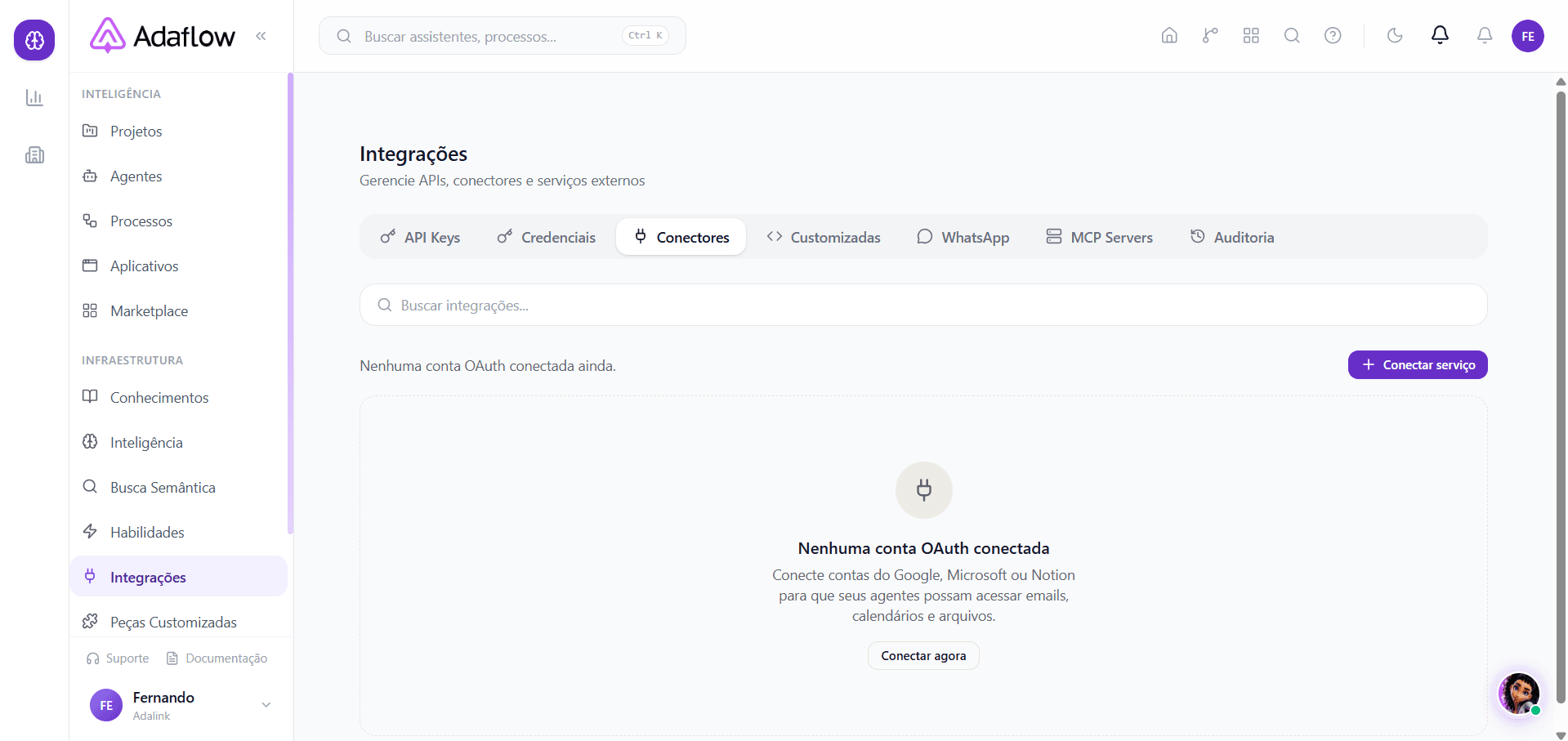The image size is (1568, 741).
Task: Open the brain workspace icon in left rail
Action: point(34,40)
